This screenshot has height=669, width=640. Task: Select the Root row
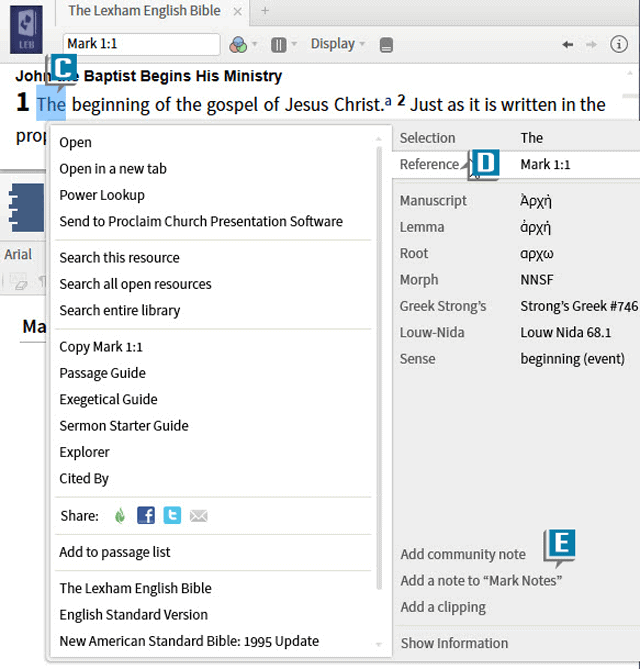click(x=516, y=254)
